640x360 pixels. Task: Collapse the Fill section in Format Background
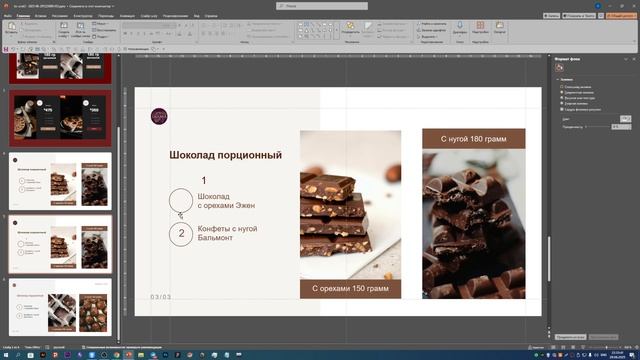558,80
